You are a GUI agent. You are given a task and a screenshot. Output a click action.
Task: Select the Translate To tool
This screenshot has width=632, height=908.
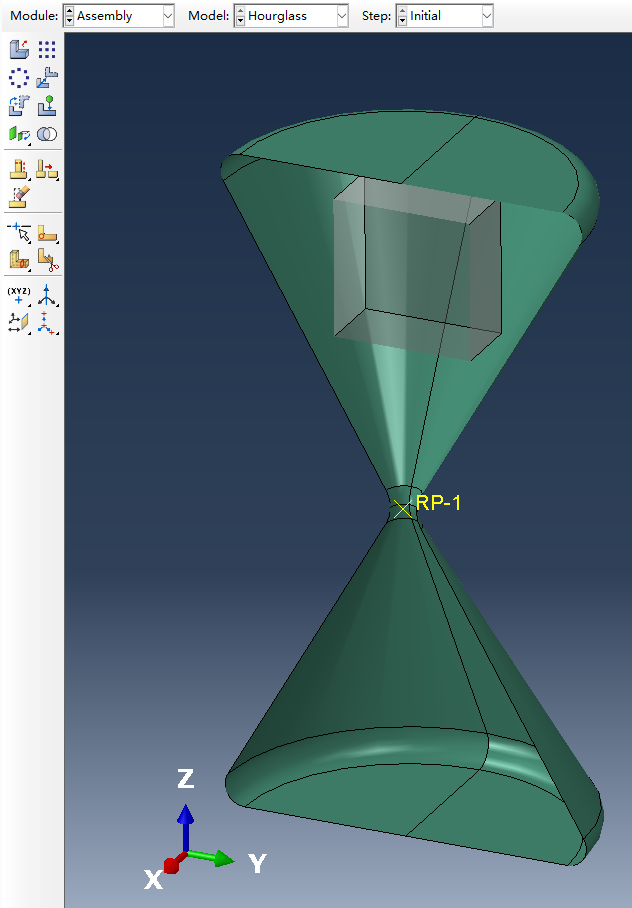click(x=47, y=105)
